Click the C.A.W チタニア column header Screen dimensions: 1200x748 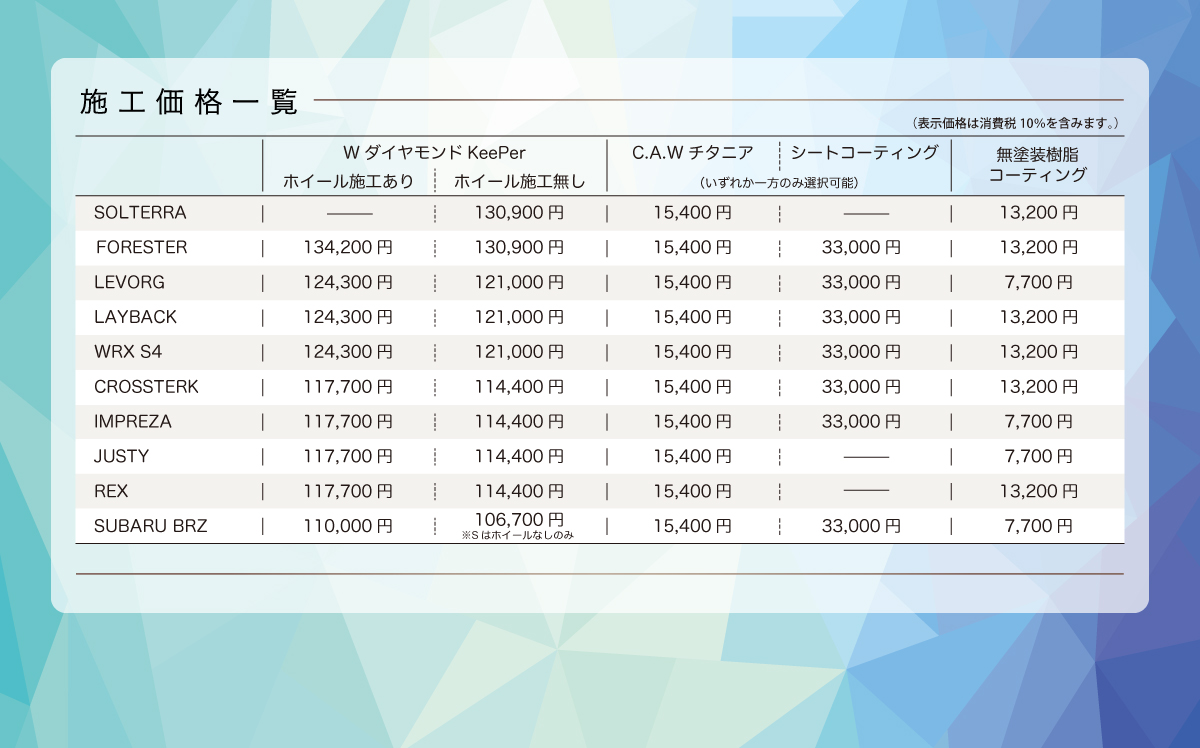point(692,153)
